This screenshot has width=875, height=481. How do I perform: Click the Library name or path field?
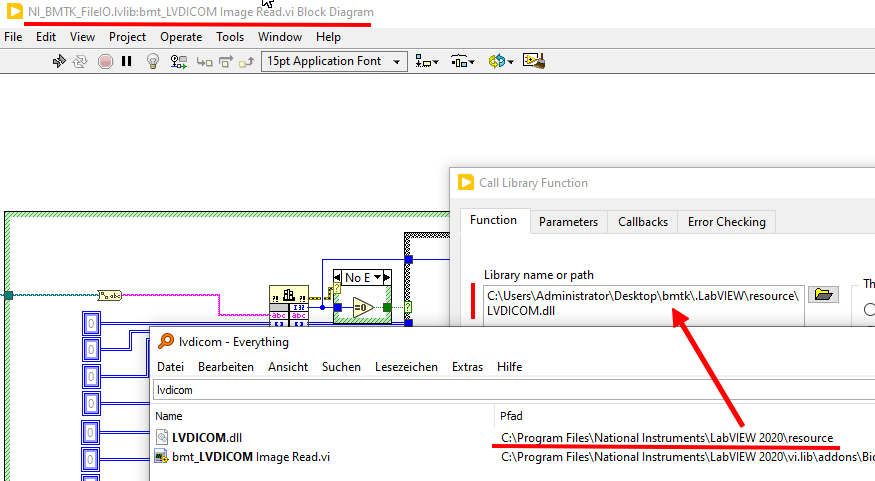tap(644, 305)
